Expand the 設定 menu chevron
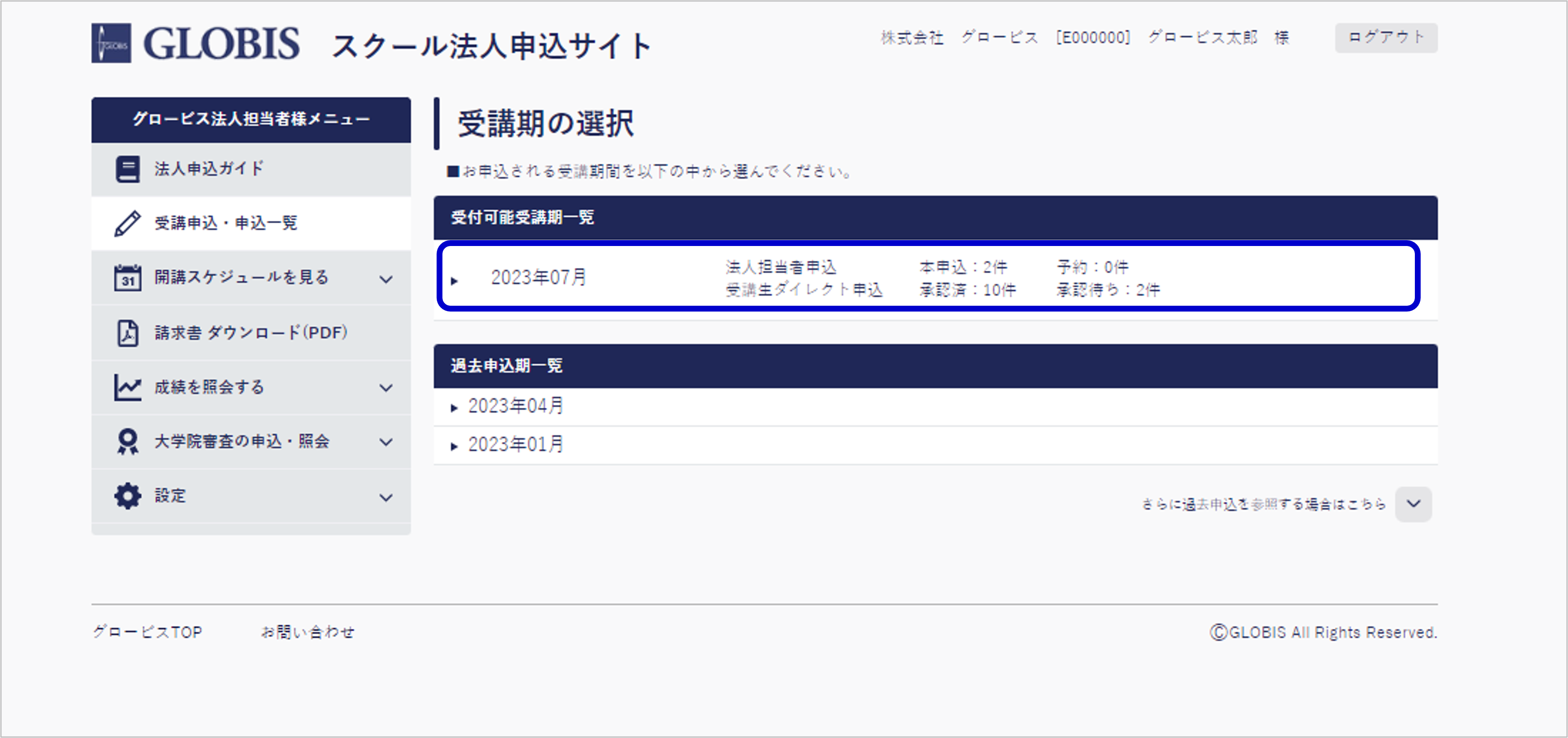 (x=386, y=498)
